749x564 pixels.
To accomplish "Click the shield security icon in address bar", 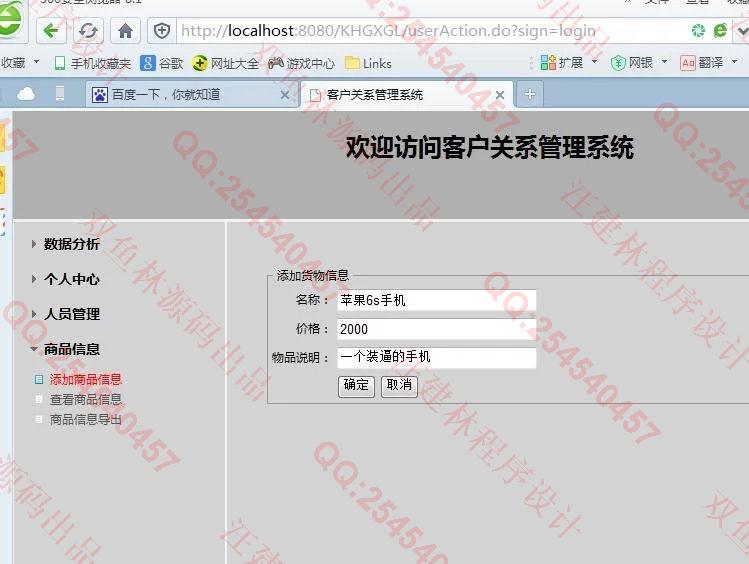I will [x=162, y=31].
